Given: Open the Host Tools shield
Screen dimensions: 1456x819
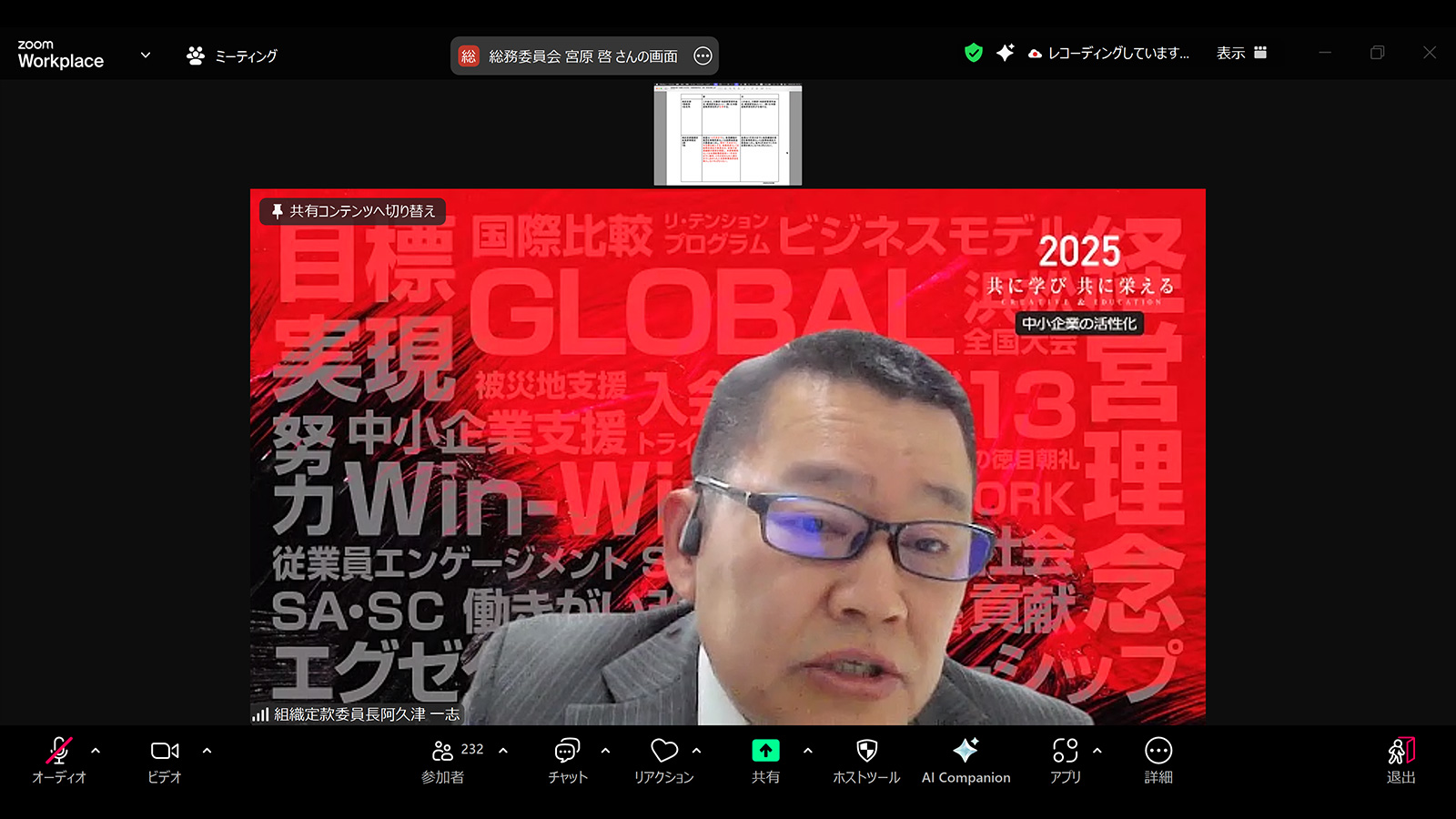Looking at the screenshot, I should (866, 761).
